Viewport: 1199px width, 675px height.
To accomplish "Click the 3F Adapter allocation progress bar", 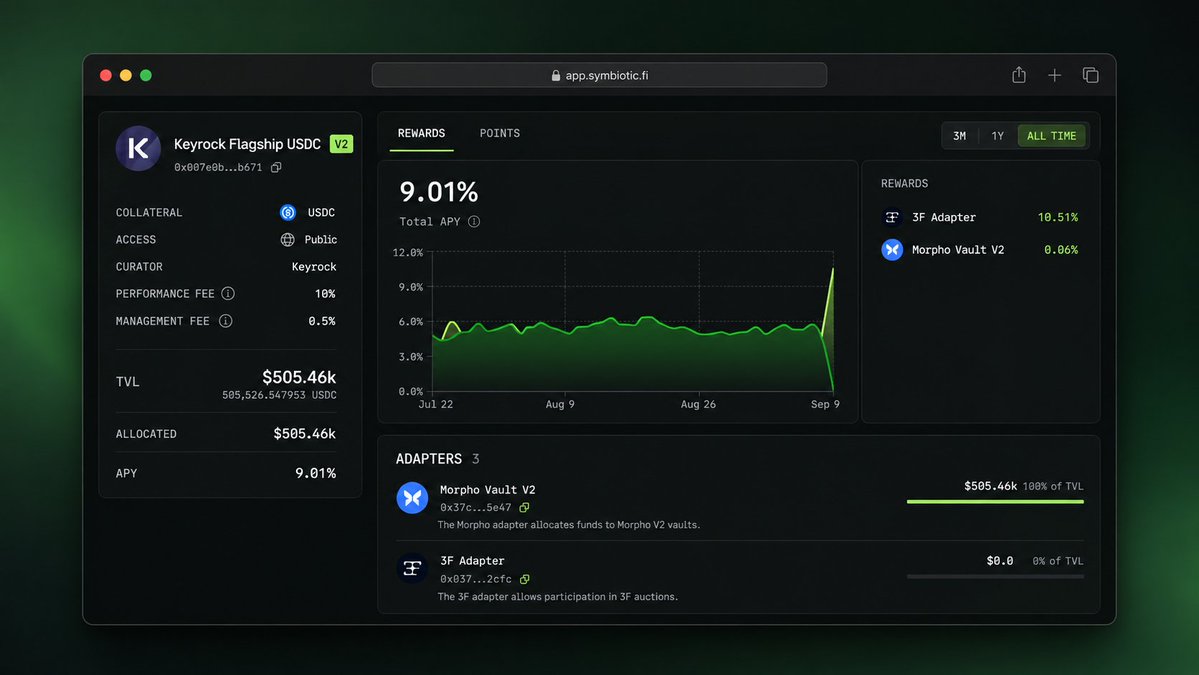I will click(995, 576).
